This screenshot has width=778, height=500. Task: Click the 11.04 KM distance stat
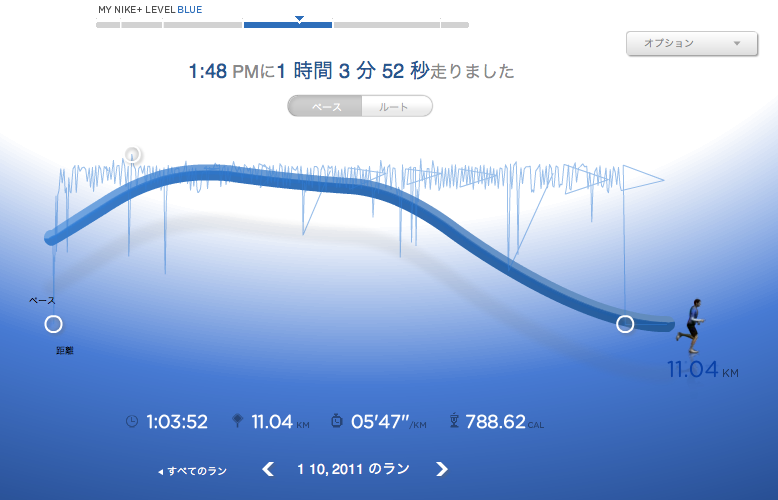click(x=280, y=422)
